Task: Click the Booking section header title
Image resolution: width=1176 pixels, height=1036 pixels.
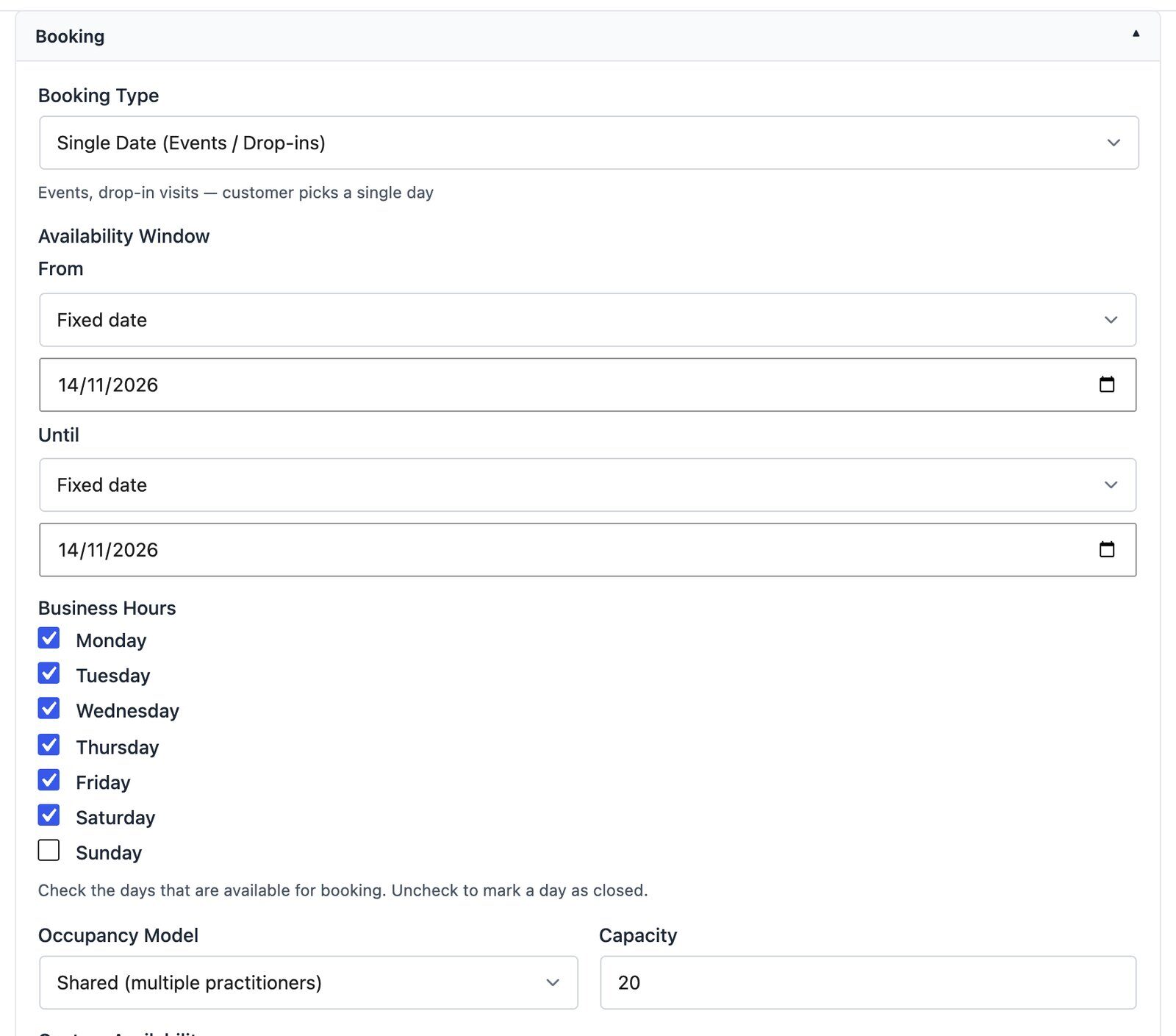Action: (x=70, y=36)
